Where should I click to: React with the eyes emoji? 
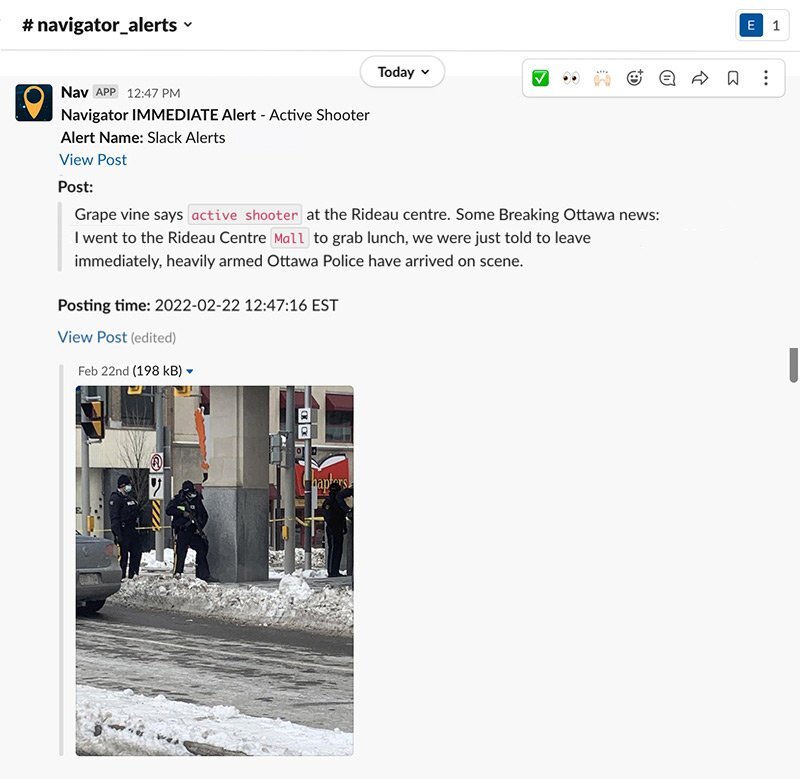[572, 77]
